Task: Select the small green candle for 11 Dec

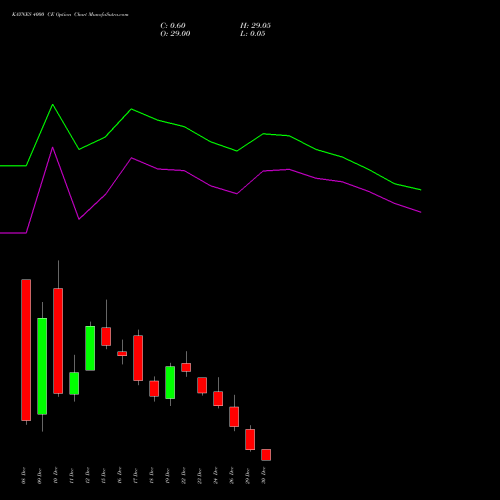Action: [x=74, y=383]
